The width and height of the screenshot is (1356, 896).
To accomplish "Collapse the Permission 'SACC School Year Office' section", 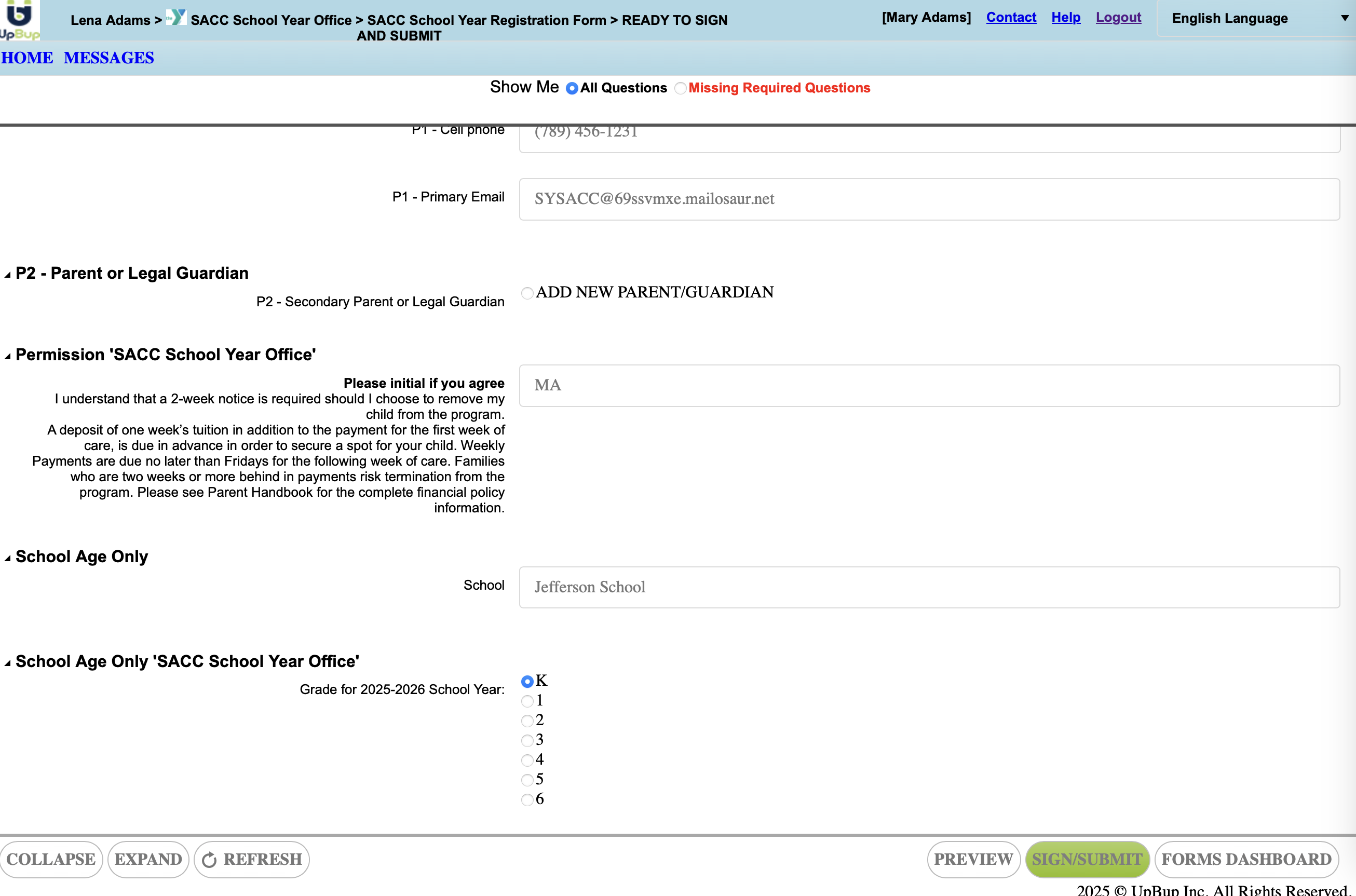I will (7, 357).
